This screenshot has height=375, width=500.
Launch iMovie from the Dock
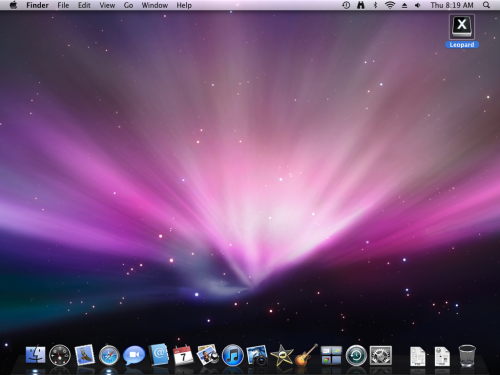pos(282,355)
